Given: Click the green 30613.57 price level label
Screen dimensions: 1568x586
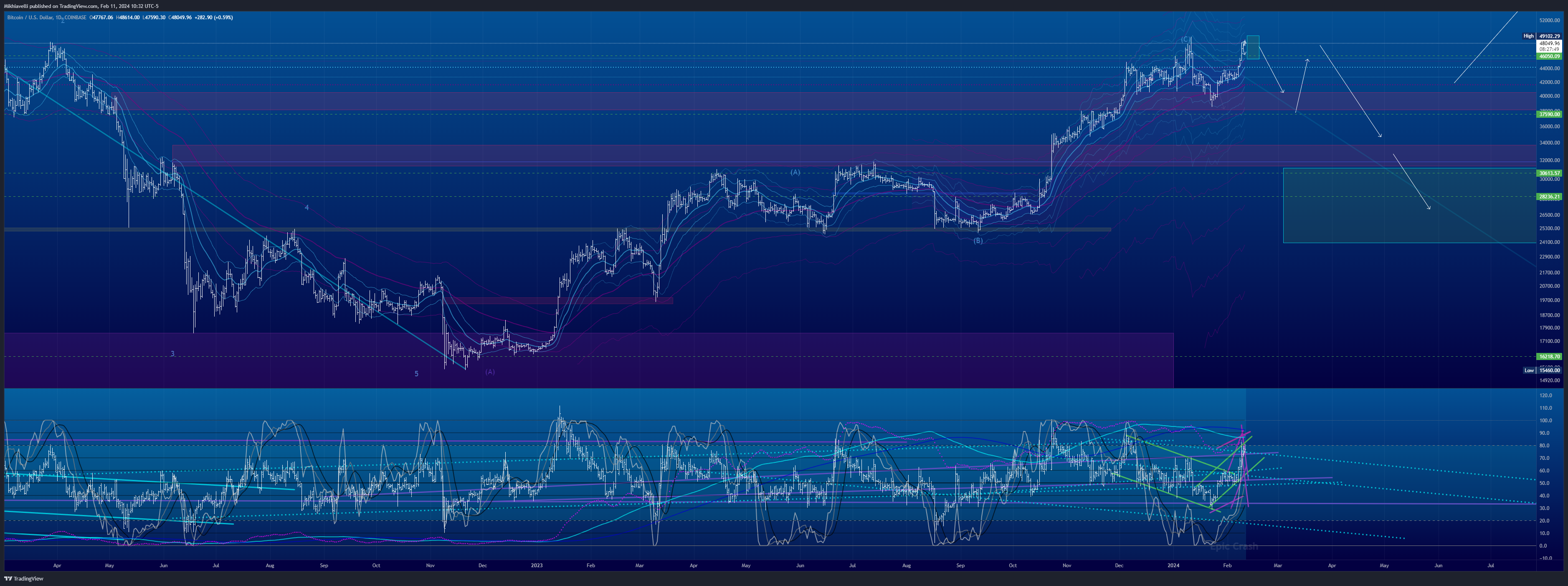Looking at the screenshot, I should point(1549,173).
